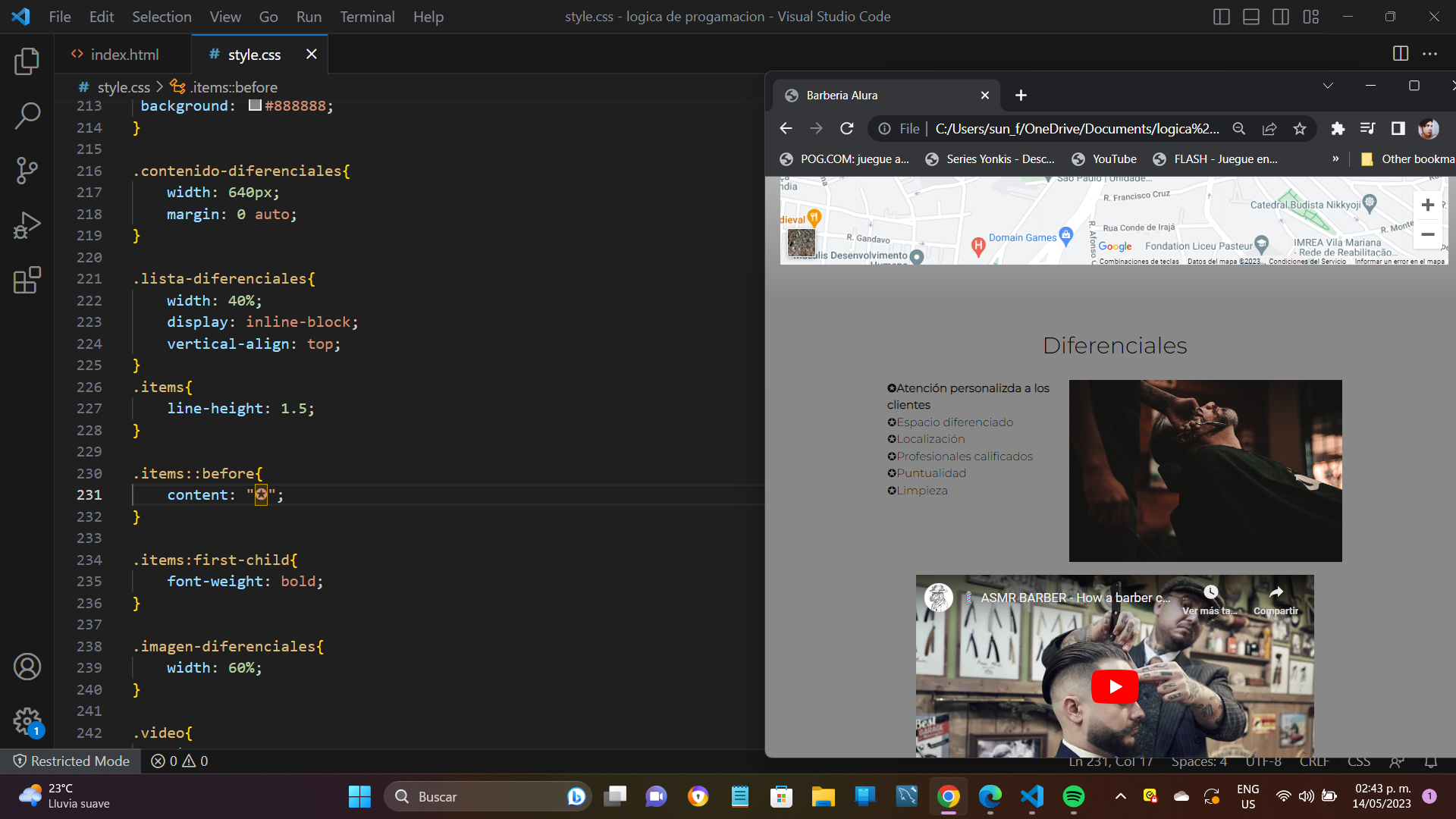Image resolution: width=1456 pixels, height=819 pixels.
Task: Click the Windows Buscar search box
Action: [x=488, y=796]
